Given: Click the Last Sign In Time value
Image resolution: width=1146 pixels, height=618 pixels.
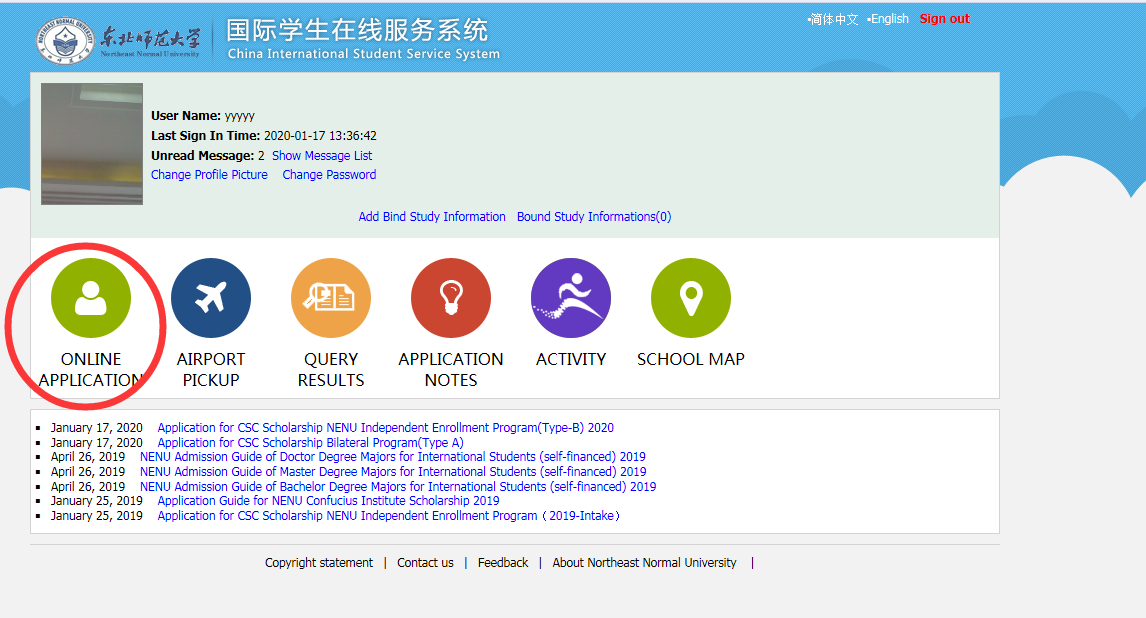Looking at the screenshot, I should [320, 136].
